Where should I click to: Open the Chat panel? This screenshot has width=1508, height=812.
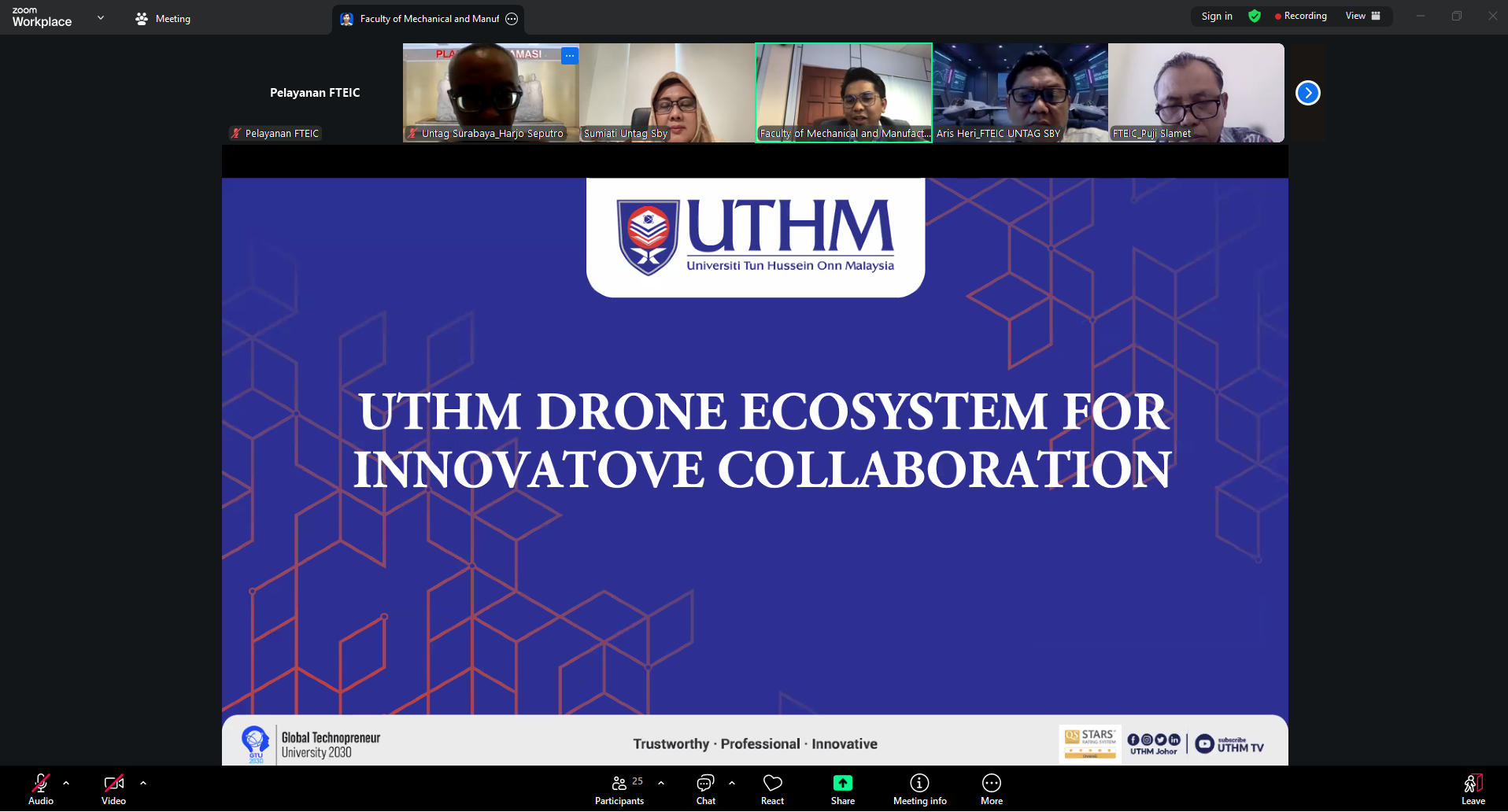705,789
